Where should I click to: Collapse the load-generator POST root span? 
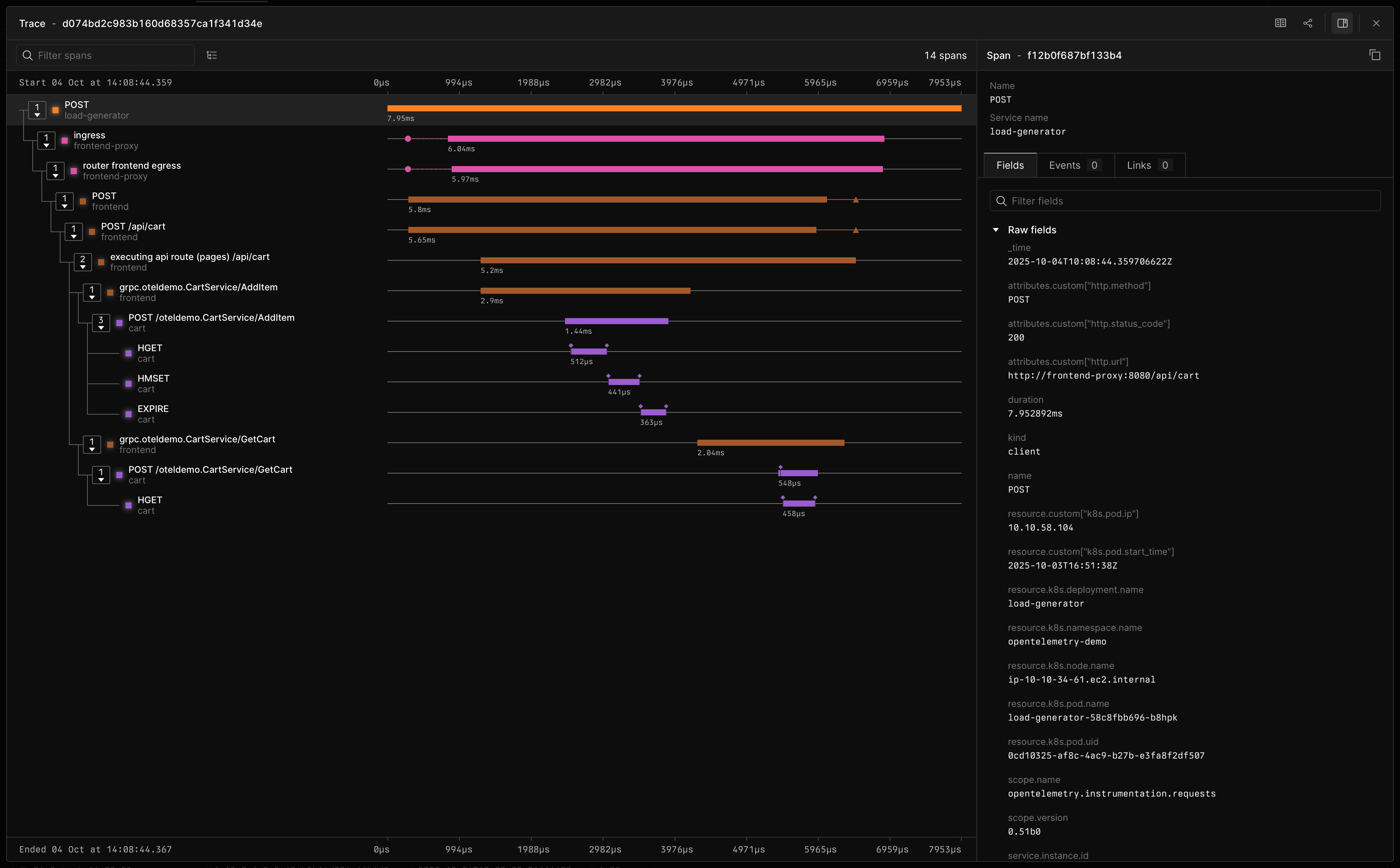(37, 110)
